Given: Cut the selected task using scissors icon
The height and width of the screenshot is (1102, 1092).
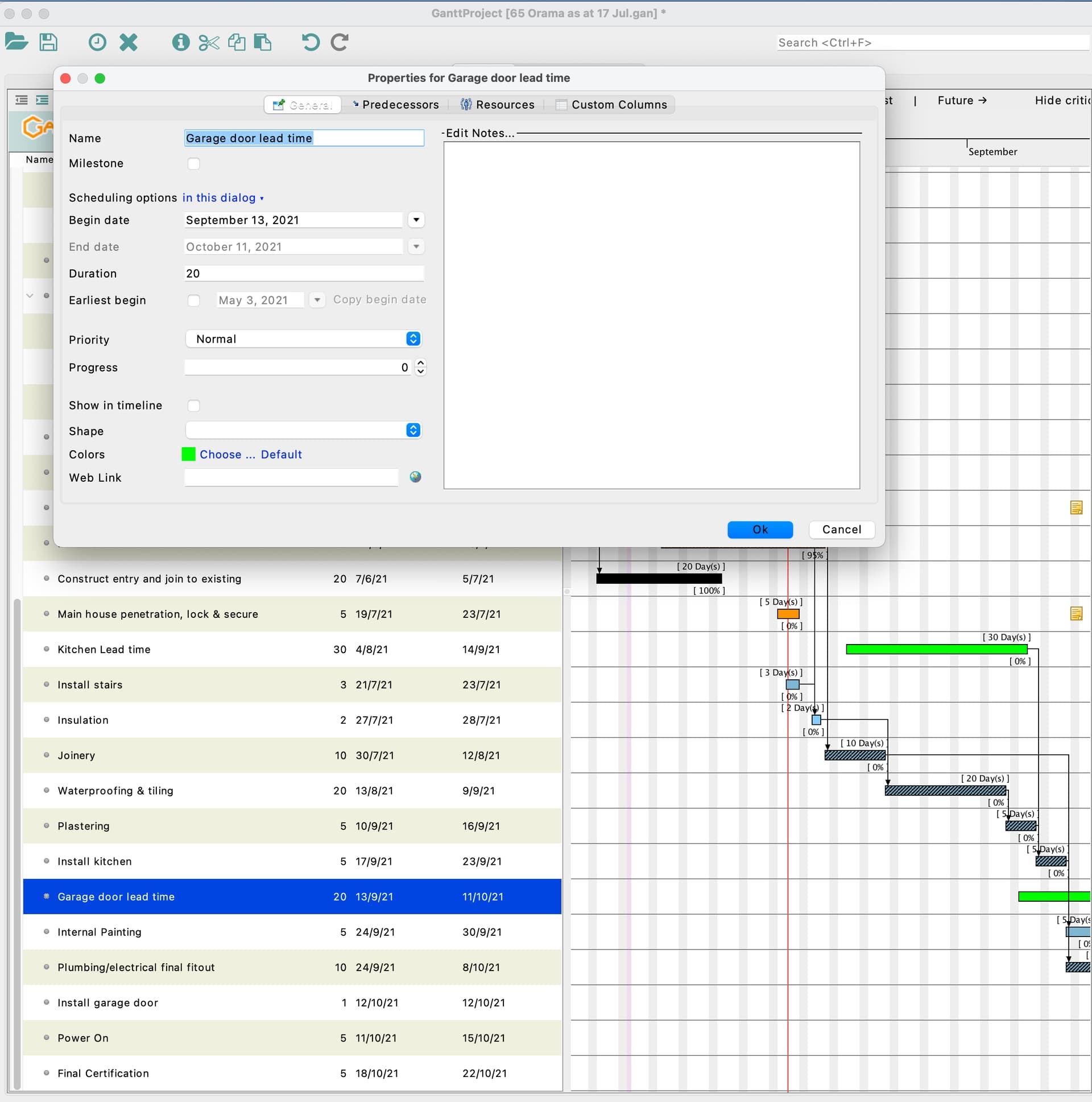Looking at the screenshot, I should (x=209, y=42).
